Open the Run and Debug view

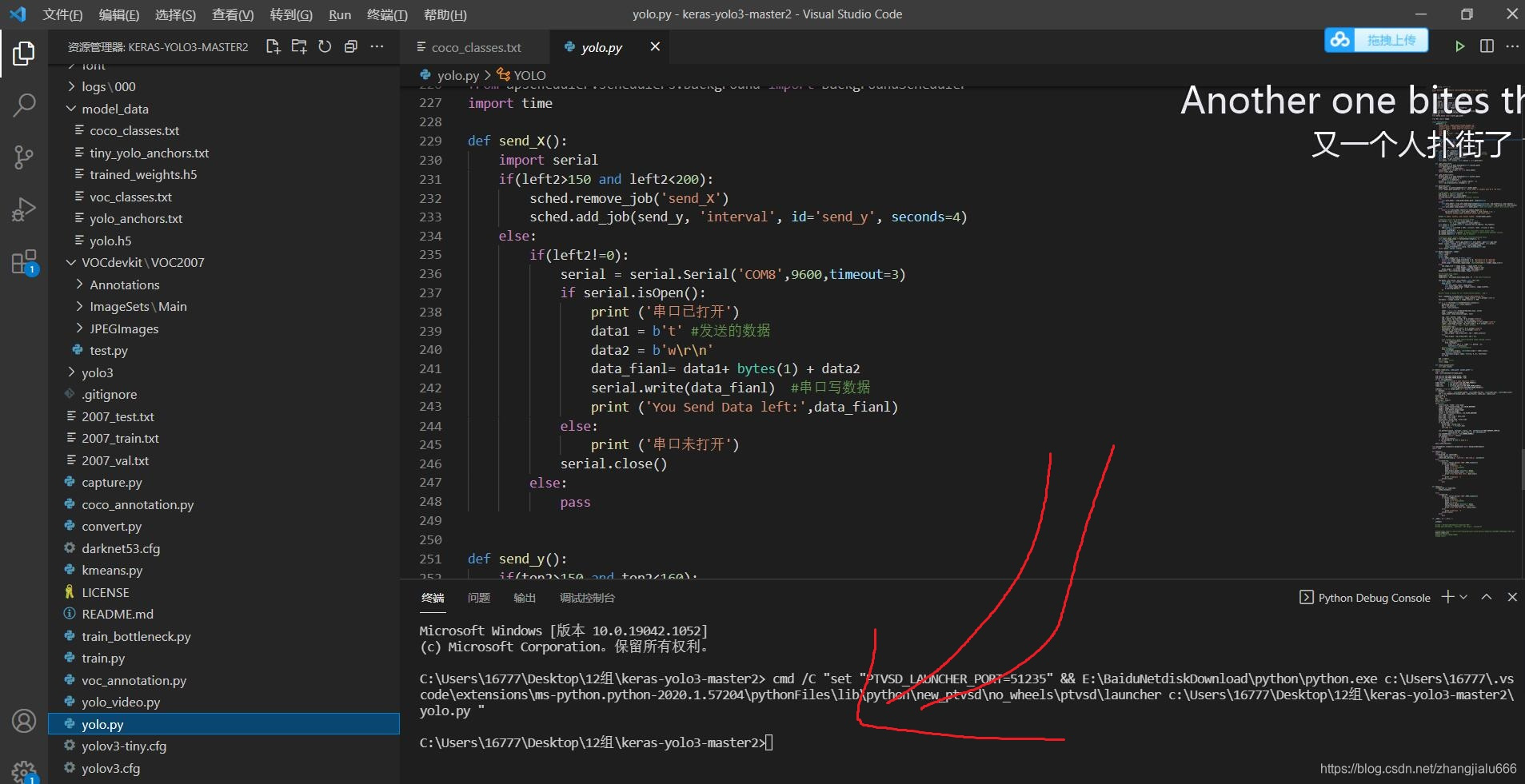pyautogui.click(x=24, y=209)
